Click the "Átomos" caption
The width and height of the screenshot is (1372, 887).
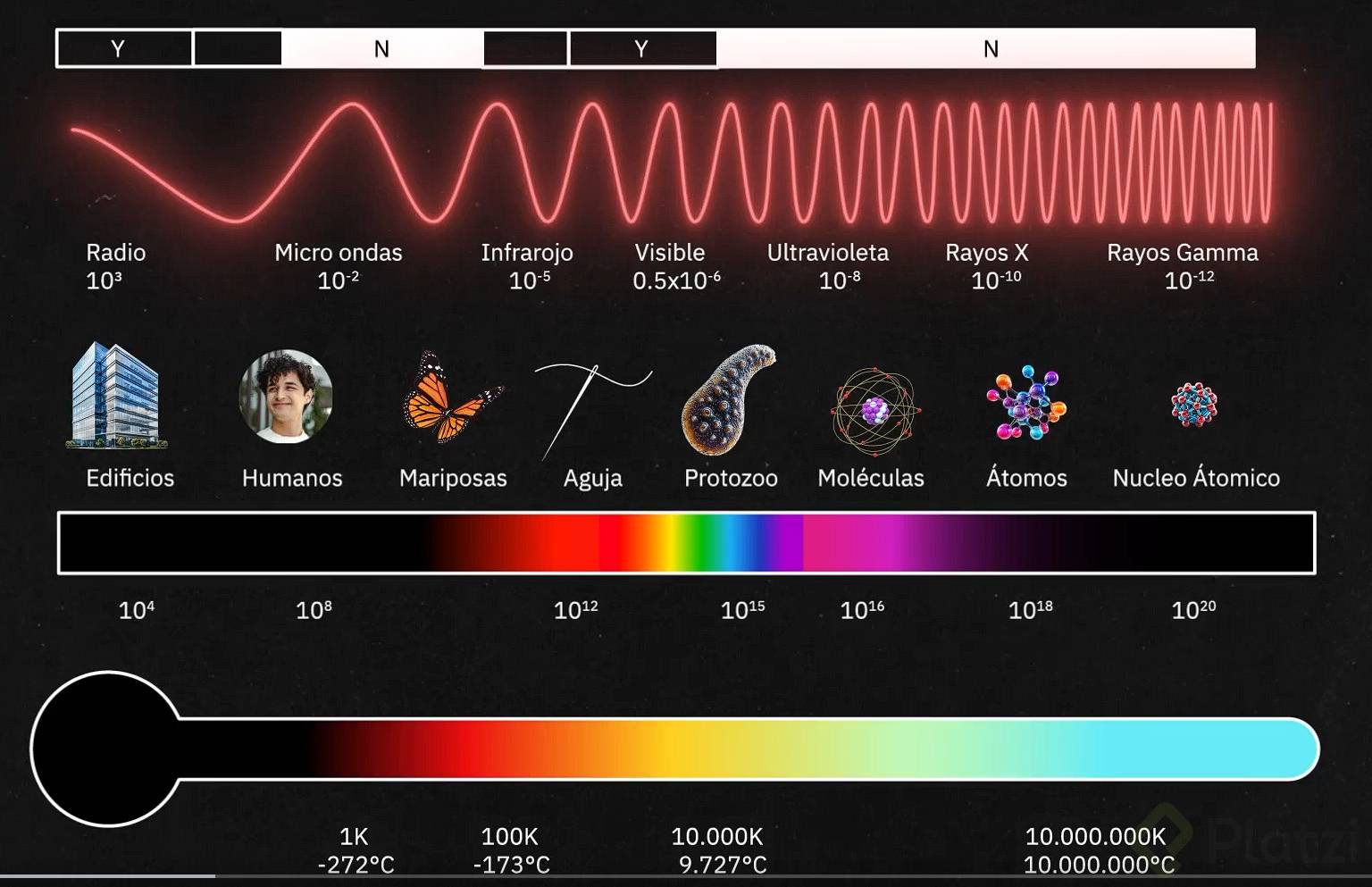tap(1026, 477)
